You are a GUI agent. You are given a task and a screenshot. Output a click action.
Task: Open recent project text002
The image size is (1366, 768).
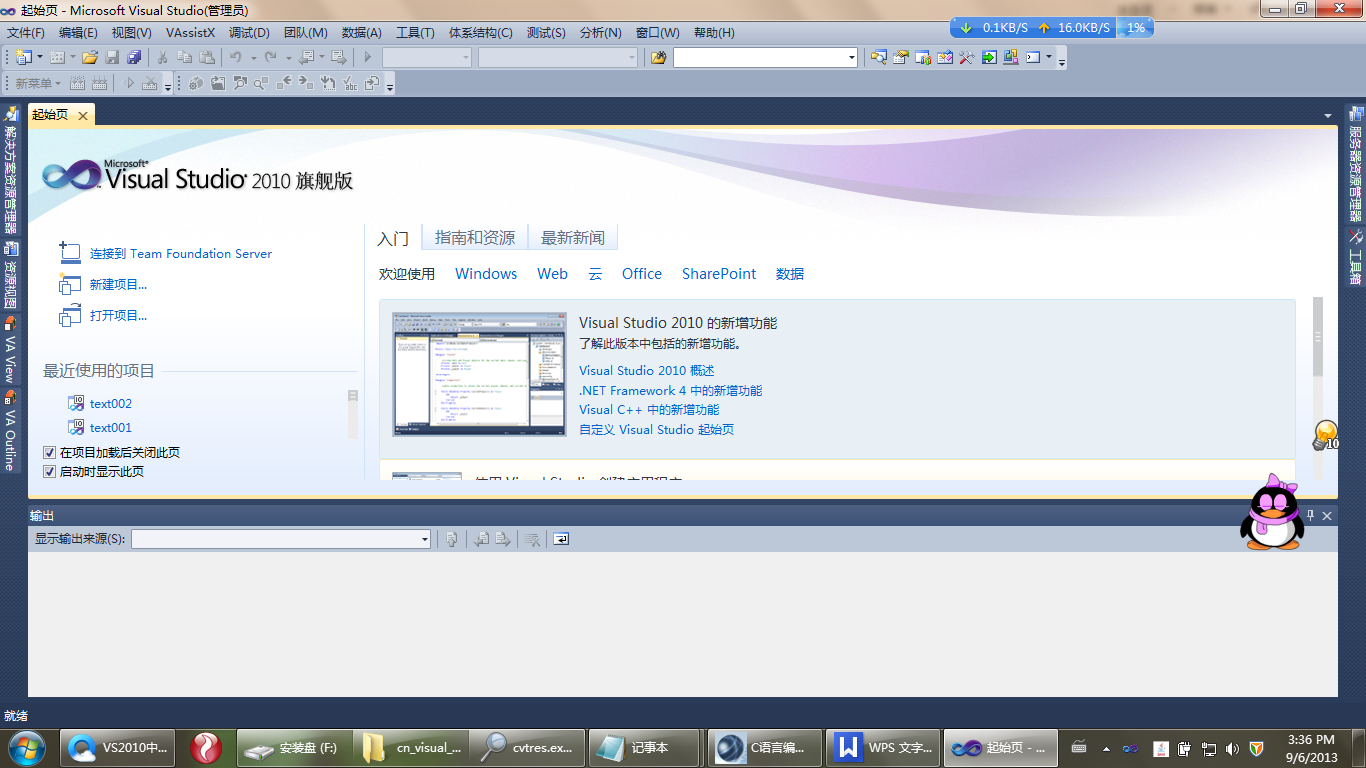coord(111,404)
